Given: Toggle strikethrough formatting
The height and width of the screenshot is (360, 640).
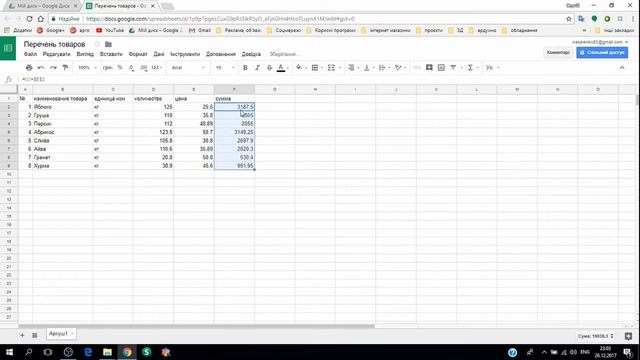Looking at the screenshot, I should coord(269,68).
